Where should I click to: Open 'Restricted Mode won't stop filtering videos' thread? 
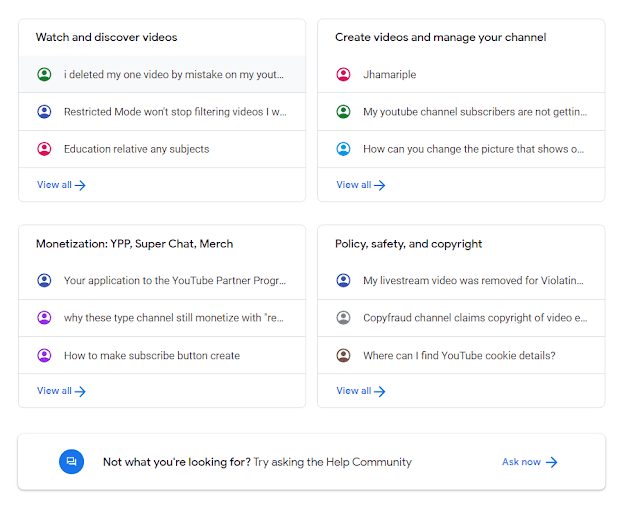pyautogui.click(x=174, y=112)
